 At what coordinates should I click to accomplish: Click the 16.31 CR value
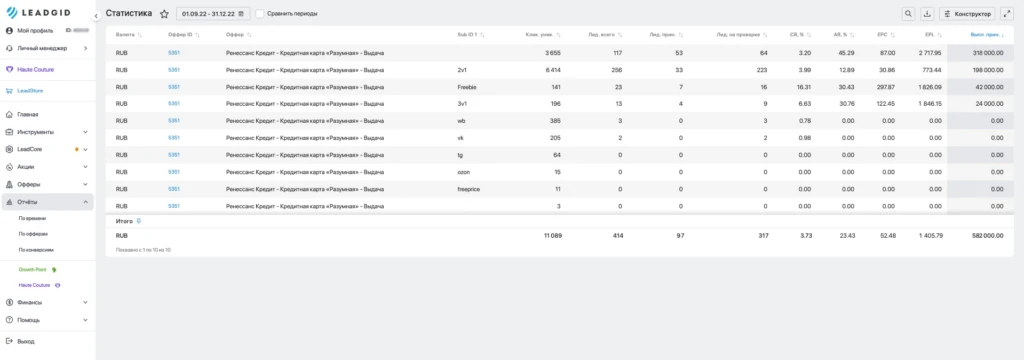(x=805, y=87)
